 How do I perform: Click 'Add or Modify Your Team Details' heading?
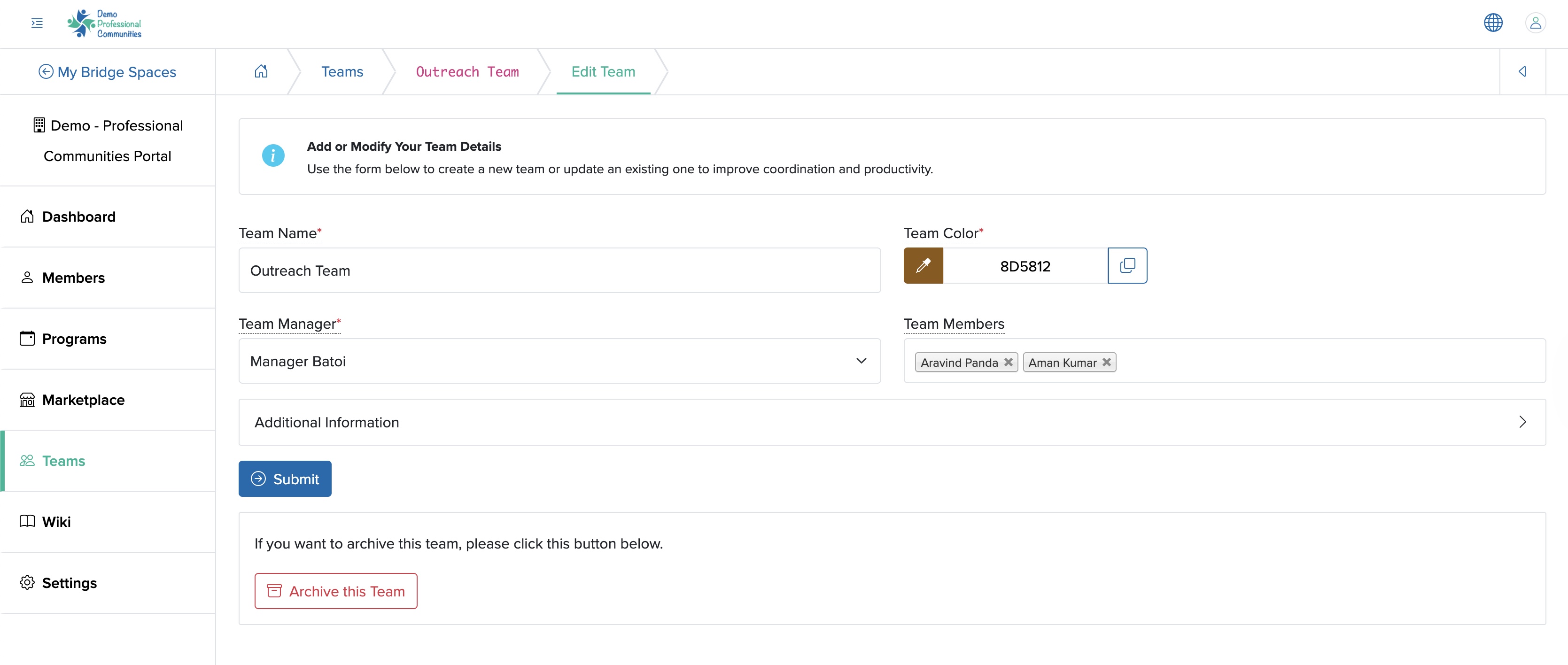(x=404, y=147)
